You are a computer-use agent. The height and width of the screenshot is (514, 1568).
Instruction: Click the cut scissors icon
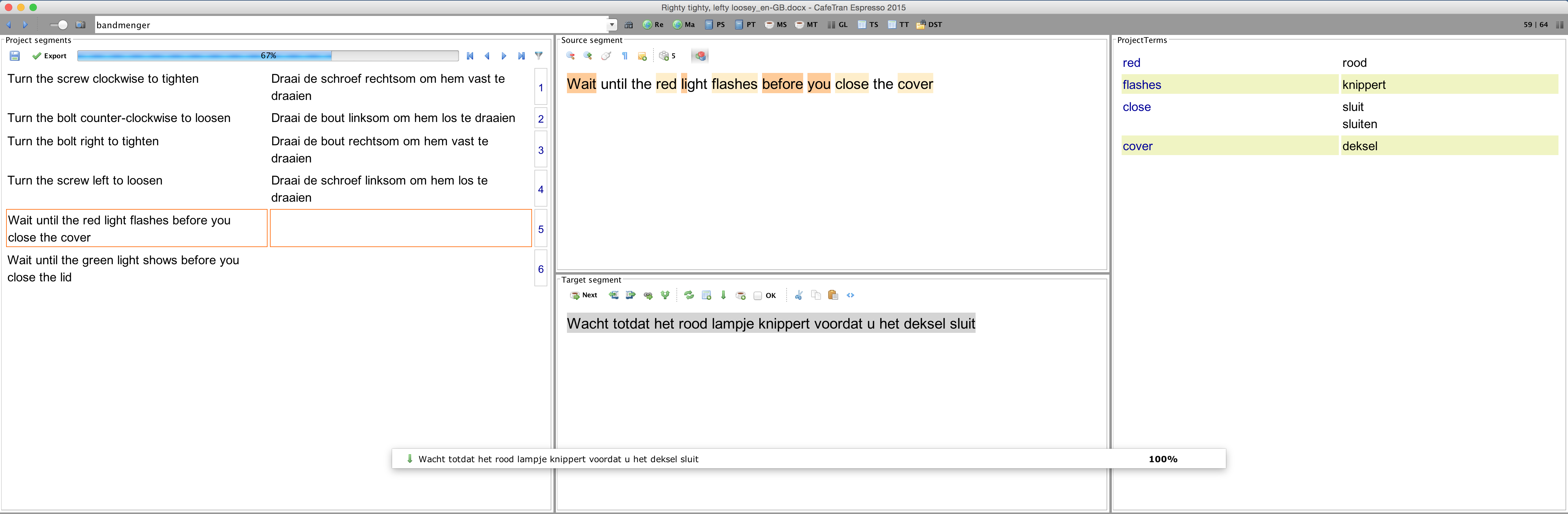point(799,296)
